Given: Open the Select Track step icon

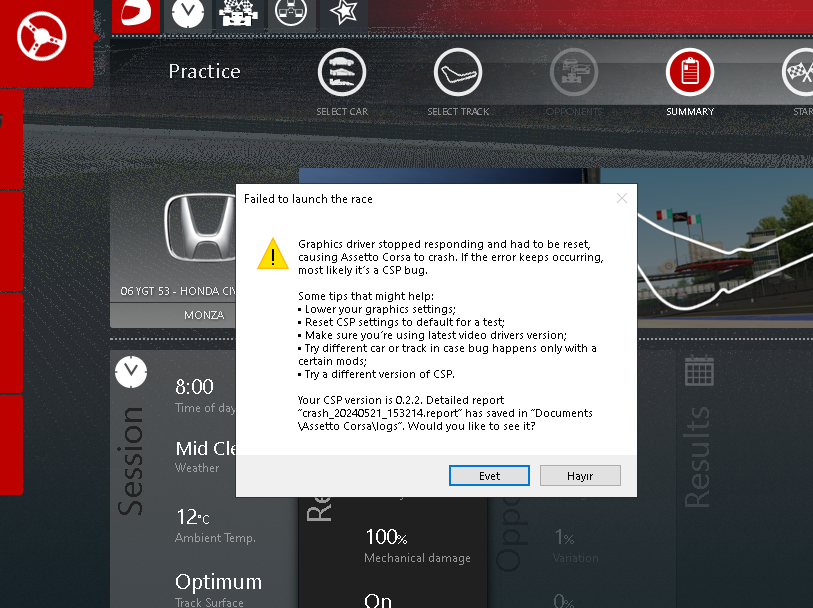Looking at the screenshot, I should tap(458, 72).
